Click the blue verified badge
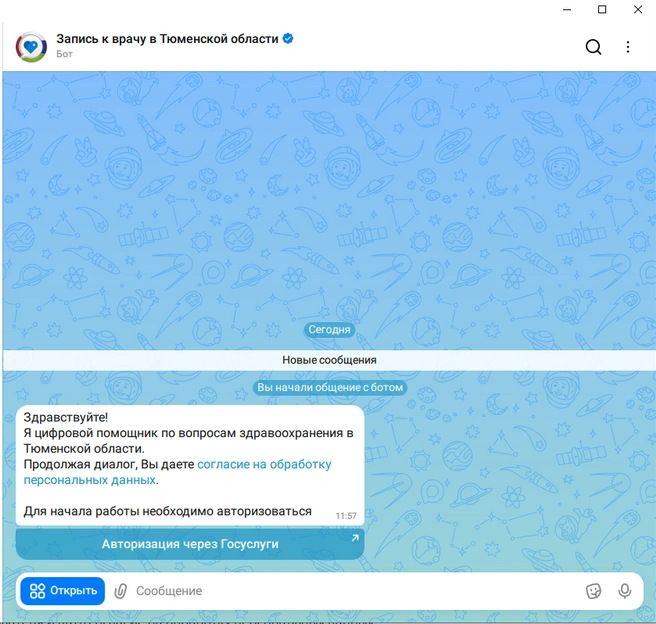Viewport: 656px width, 624px height. point(288,38)
